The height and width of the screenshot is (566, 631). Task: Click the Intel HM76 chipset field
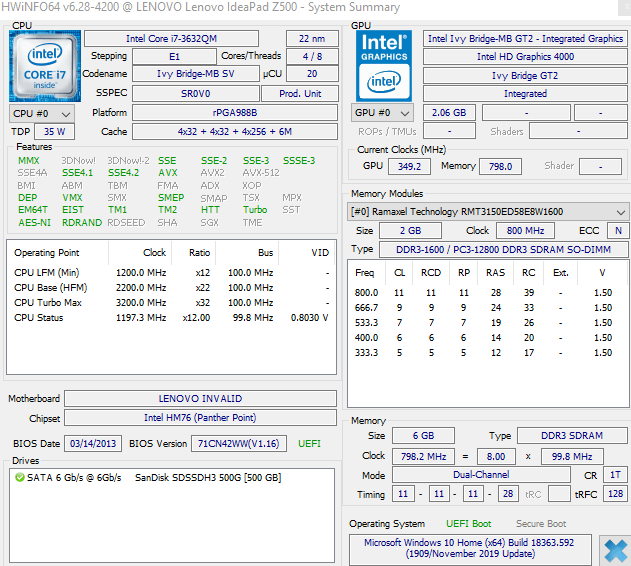click(x=200, y=418)
